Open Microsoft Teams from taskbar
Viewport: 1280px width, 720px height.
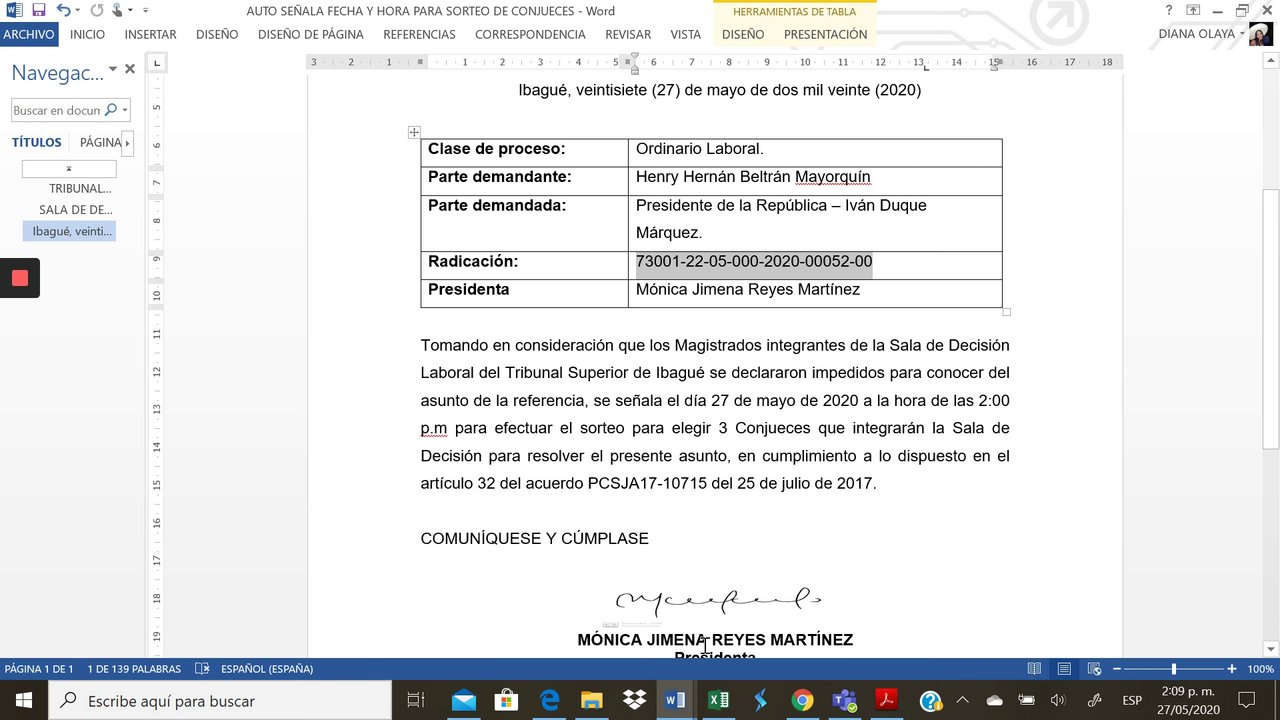(x=844, y=700)
